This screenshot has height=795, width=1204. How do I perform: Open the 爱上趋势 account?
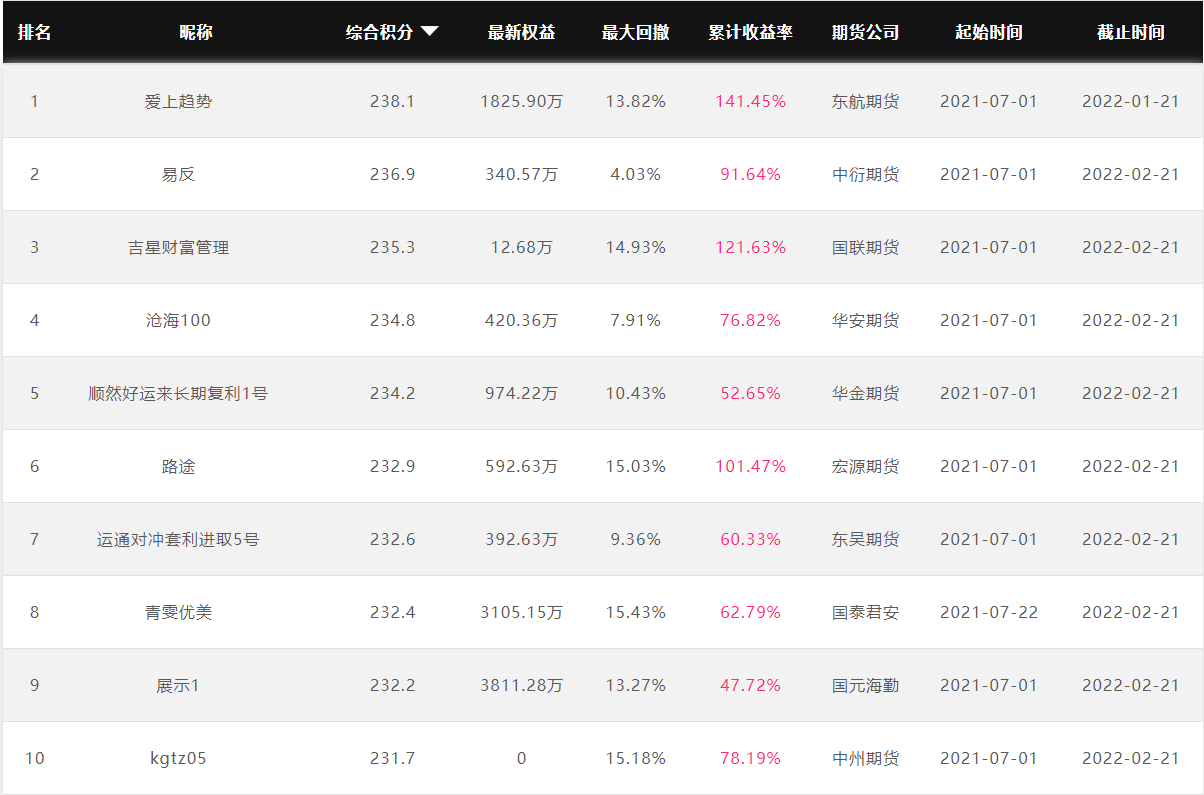coord(178,101)
